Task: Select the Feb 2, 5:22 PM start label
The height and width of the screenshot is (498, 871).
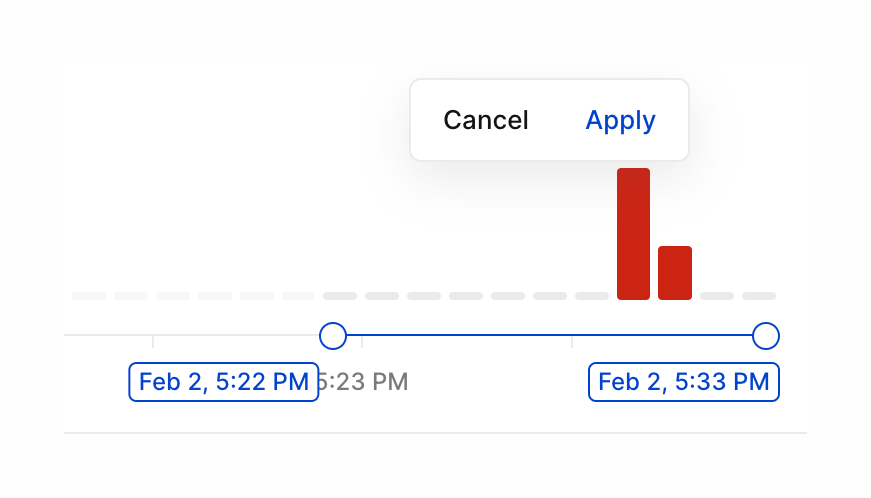Action: click(224, 382)
